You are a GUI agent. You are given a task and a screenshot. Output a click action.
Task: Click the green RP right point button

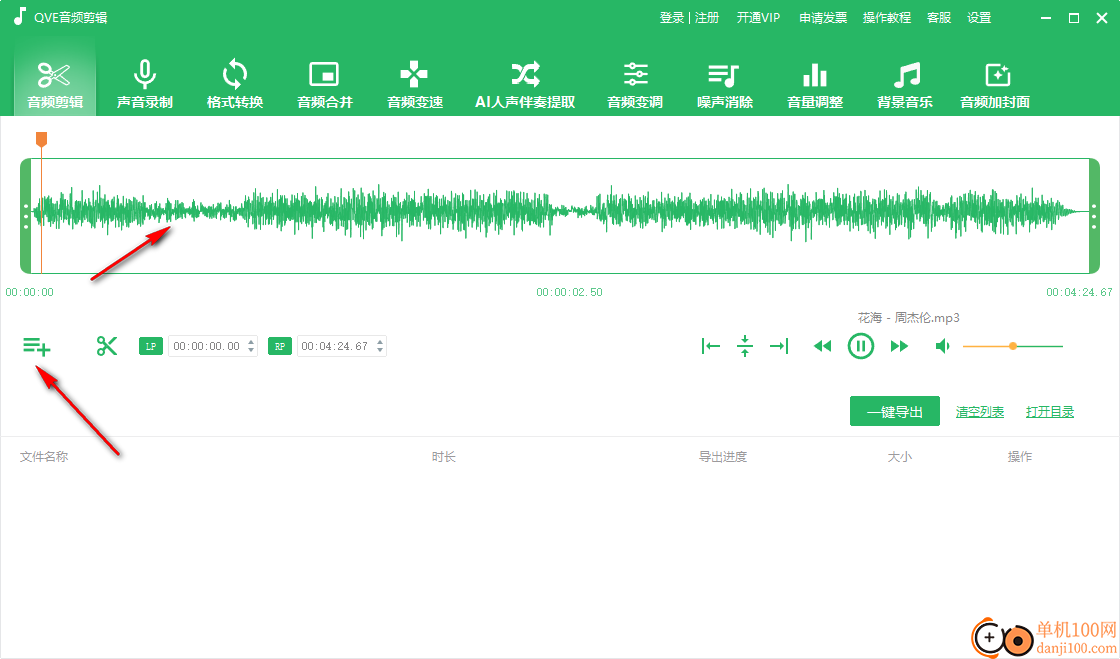[x=279, y=346]
